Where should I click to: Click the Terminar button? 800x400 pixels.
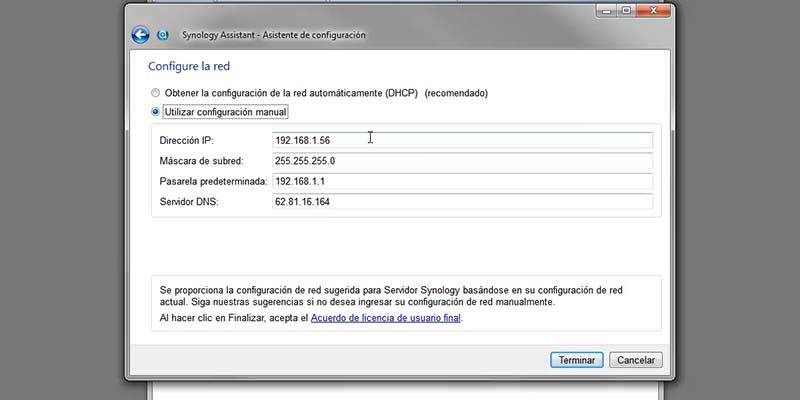pyautogui.click(x=577, y=360)
